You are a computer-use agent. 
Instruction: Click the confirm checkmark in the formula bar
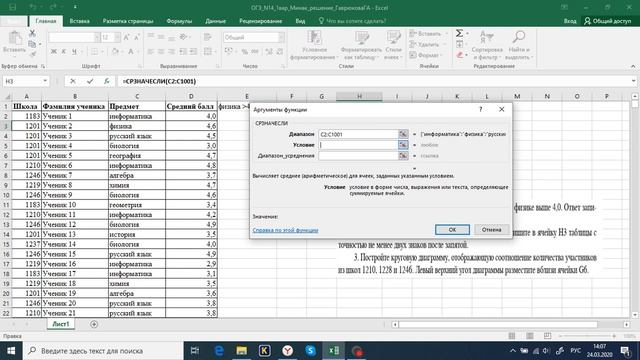point(90,81)
